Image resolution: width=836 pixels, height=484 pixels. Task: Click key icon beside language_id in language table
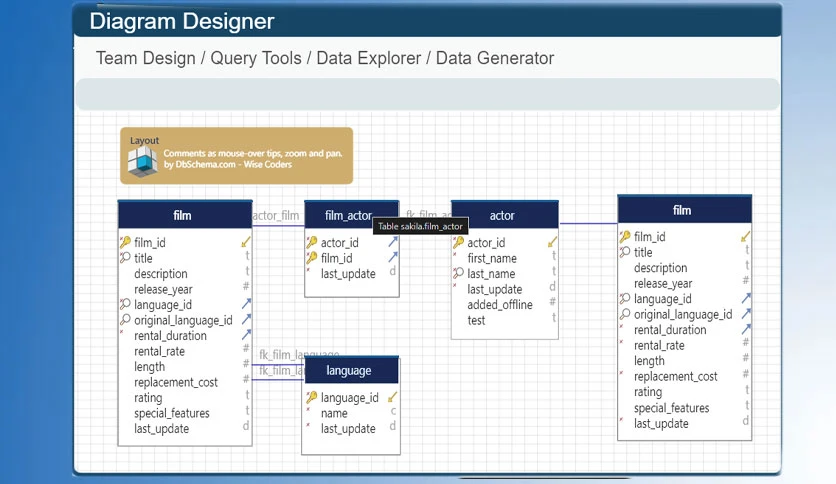[312, 397]
